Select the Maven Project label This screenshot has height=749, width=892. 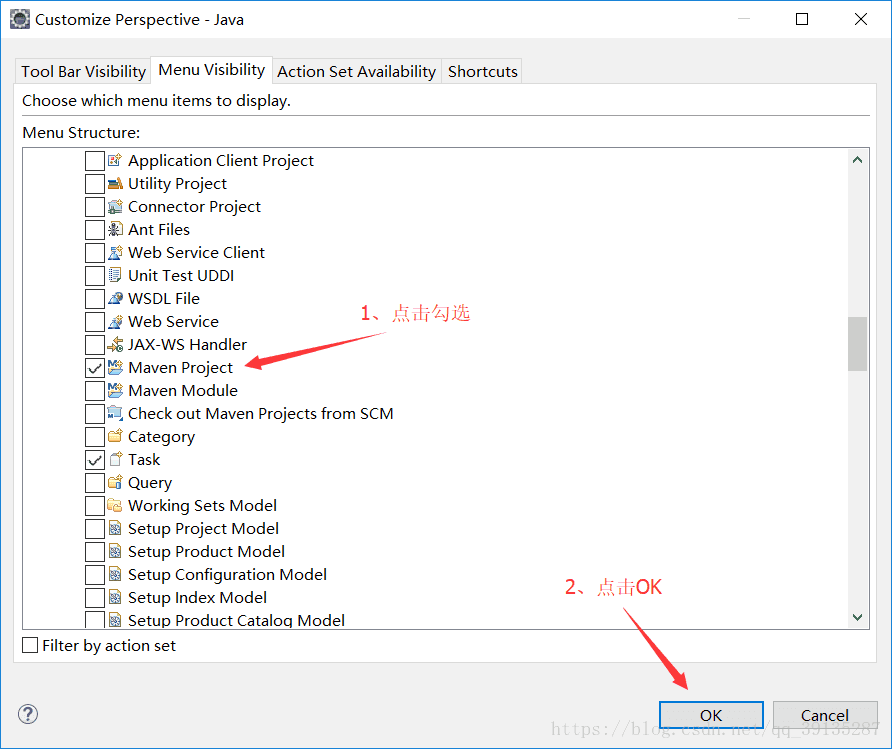180,368
